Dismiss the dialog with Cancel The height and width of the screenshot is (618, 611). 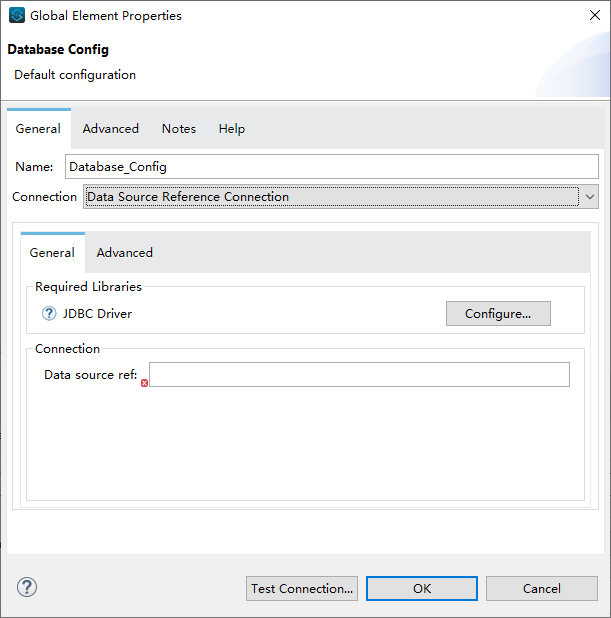[x=542, y=589]
